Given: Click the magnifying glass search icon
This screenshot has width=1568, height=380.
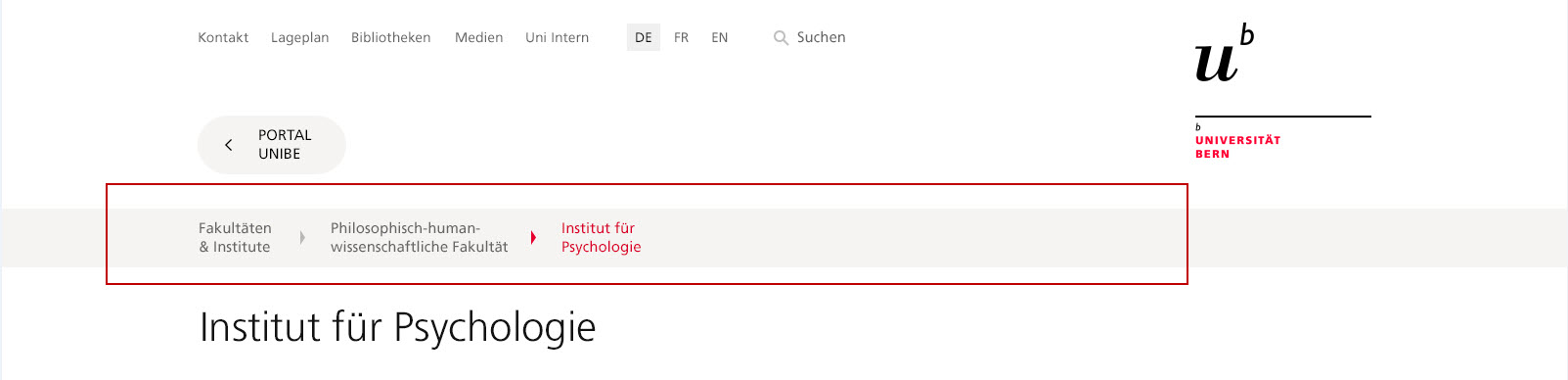Looking at the screenshot, I should (781, 38).
